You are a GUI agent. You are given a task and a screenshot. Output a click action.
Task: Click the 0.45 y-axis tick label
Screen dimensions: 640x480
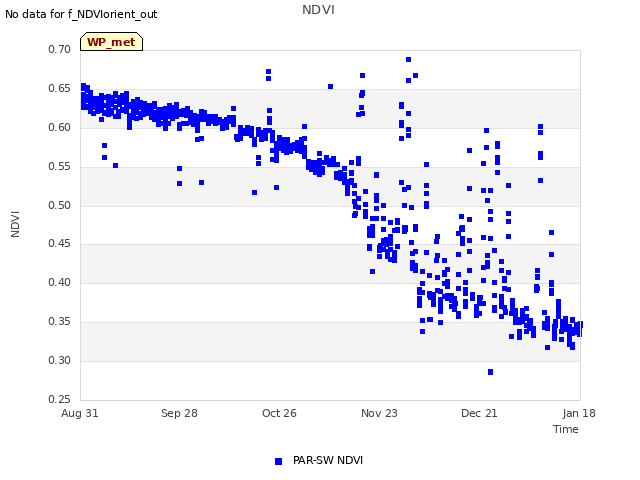pyautogui.click(x=60, y=244)
